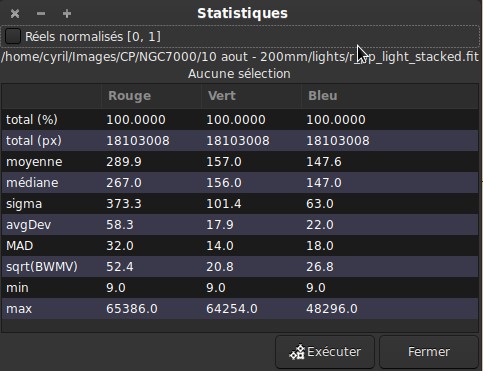This screenshot has height=371, width=483.
Task: Click the Exécuter button label
Action: 334,352
